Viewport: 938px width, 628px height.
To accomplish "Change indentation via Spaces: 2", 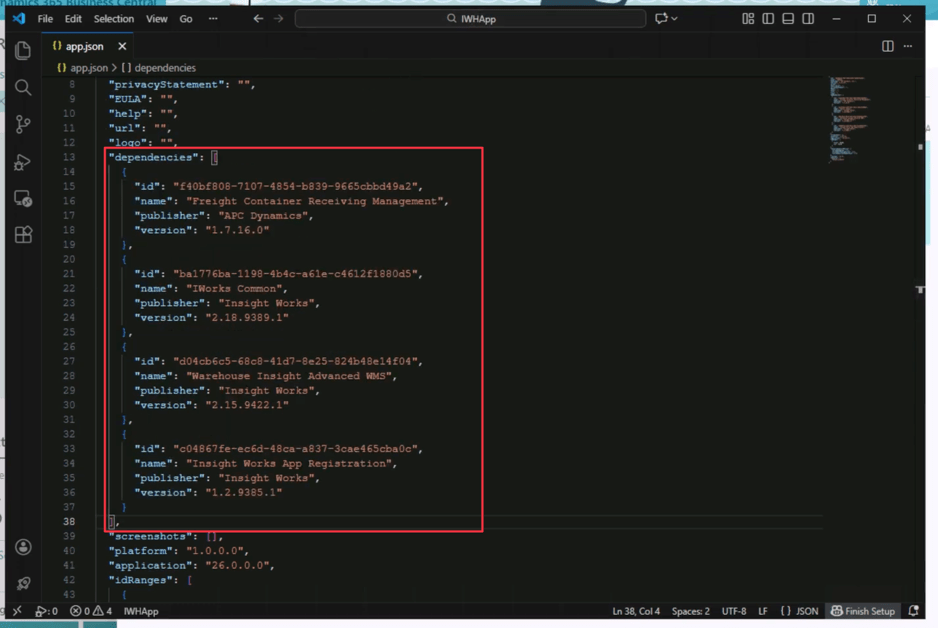I will (690, 611).
